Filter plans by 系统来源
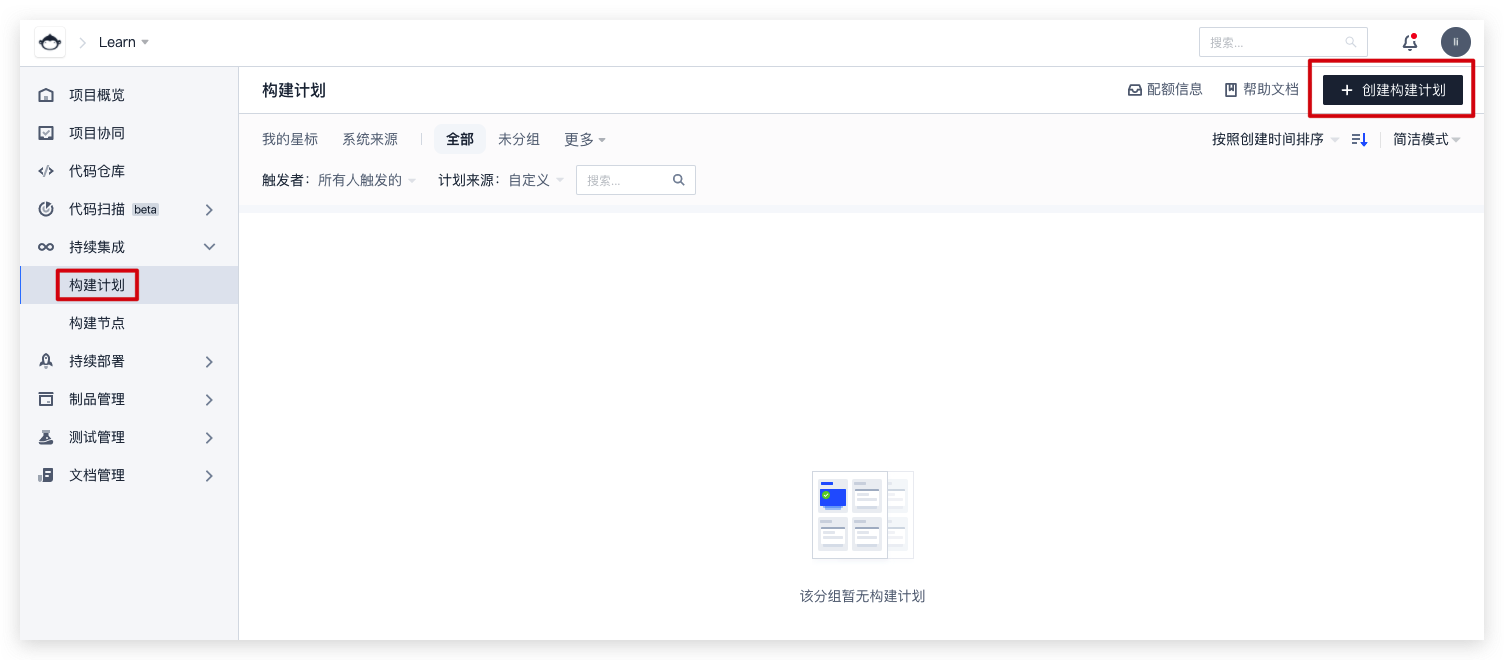The image size is (1504, 660). pyautogui.click(x=370, y=139)
